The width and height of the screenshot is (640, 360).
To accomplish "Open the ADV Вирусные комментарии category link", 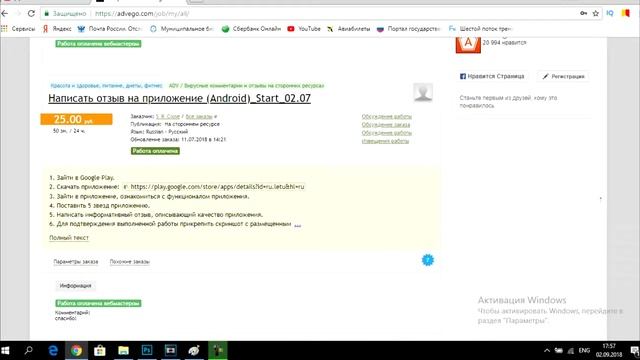I will point(247,86).
